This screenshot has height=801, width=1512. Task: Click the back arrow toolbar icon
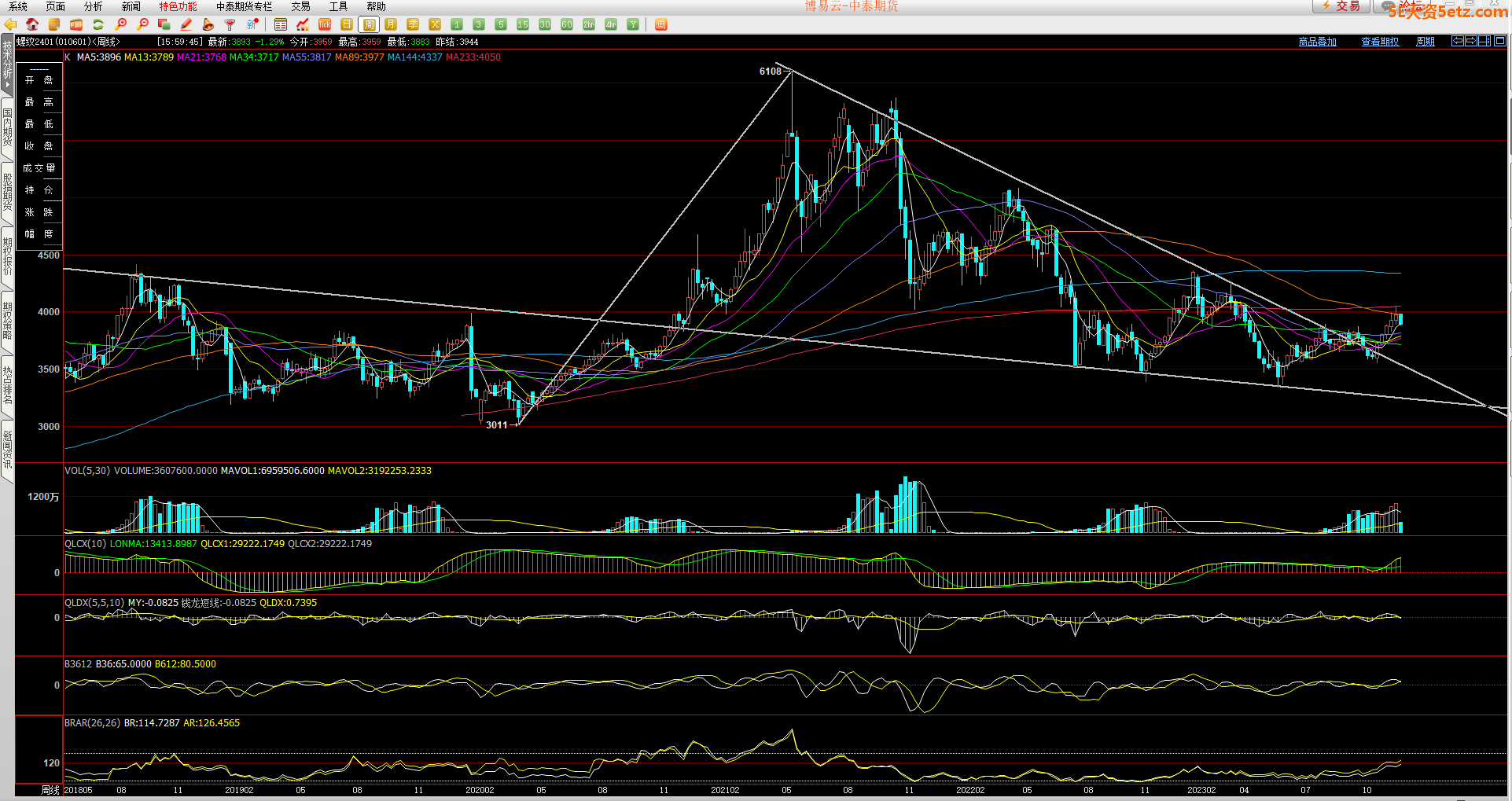tap(10, 24)
